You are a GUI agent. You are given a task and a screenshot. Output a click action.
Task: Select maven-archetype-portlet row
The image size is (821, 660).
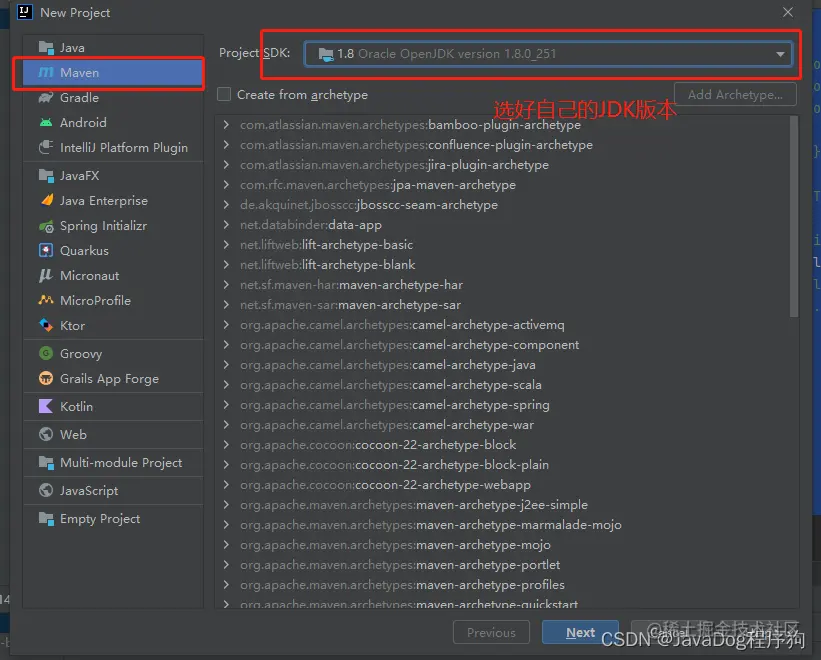coord(503,565)
